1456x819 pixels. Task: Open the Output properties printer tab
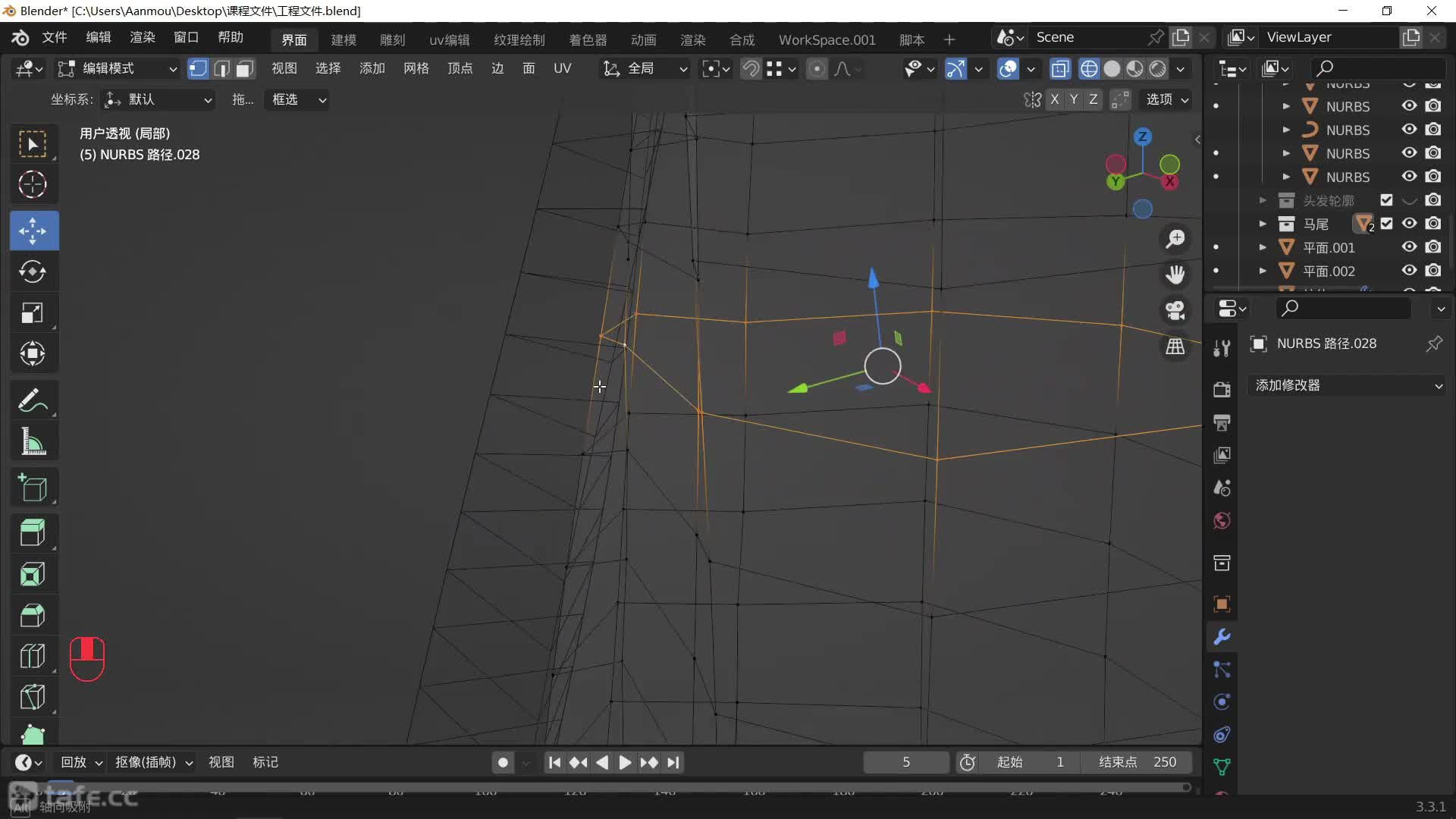(1222, 422)
